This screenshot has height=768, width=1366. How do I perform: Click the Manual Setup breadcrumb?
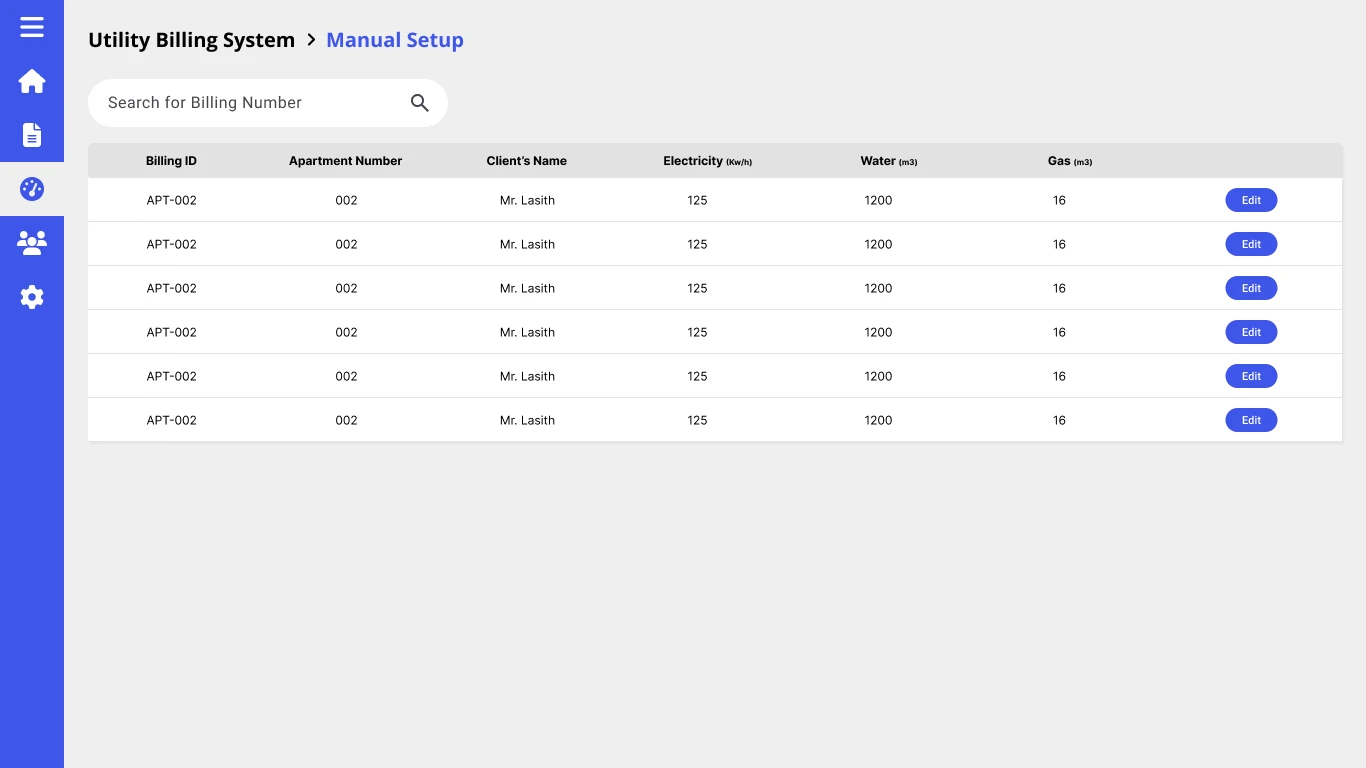tap(395, 40)
